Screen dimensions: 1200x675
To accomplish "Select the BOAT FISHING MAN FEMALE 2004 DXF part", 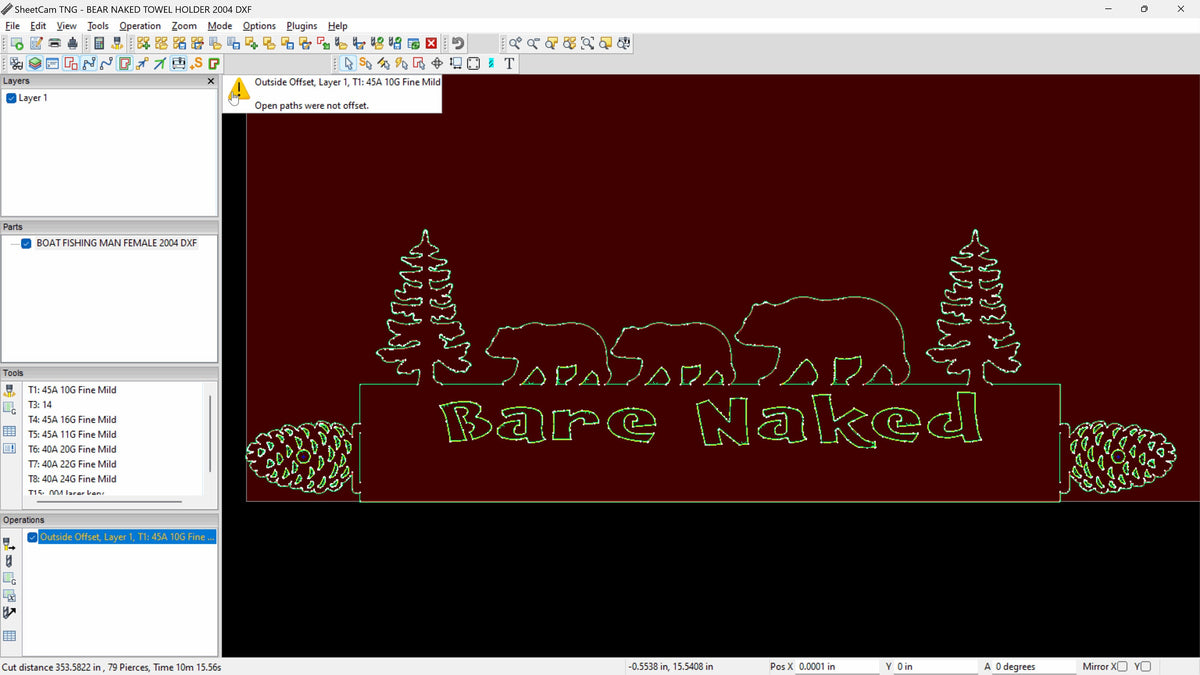I will click(117, 243).
